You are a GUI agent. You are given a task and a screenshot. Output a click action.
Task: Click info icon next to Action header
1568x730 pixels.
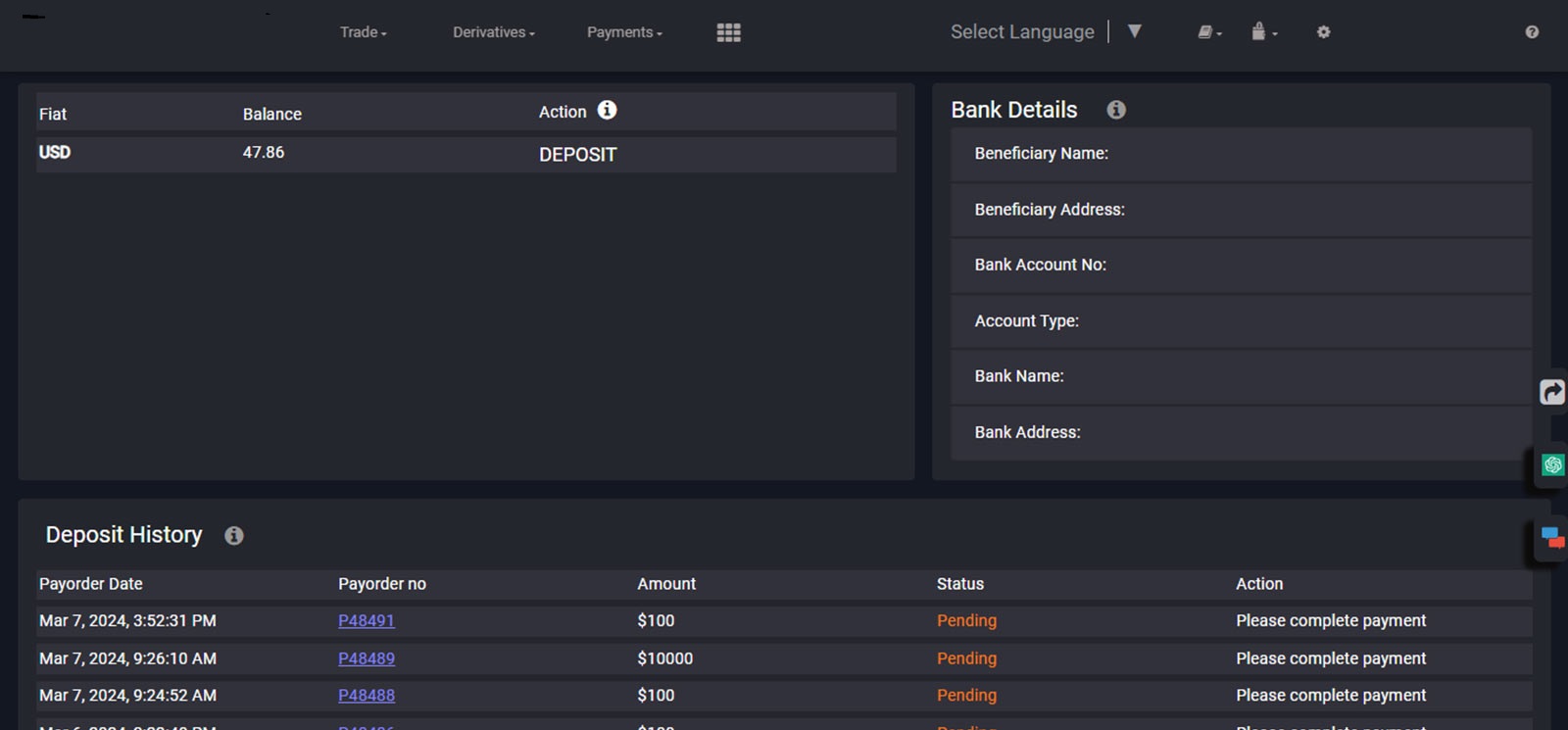608,110
